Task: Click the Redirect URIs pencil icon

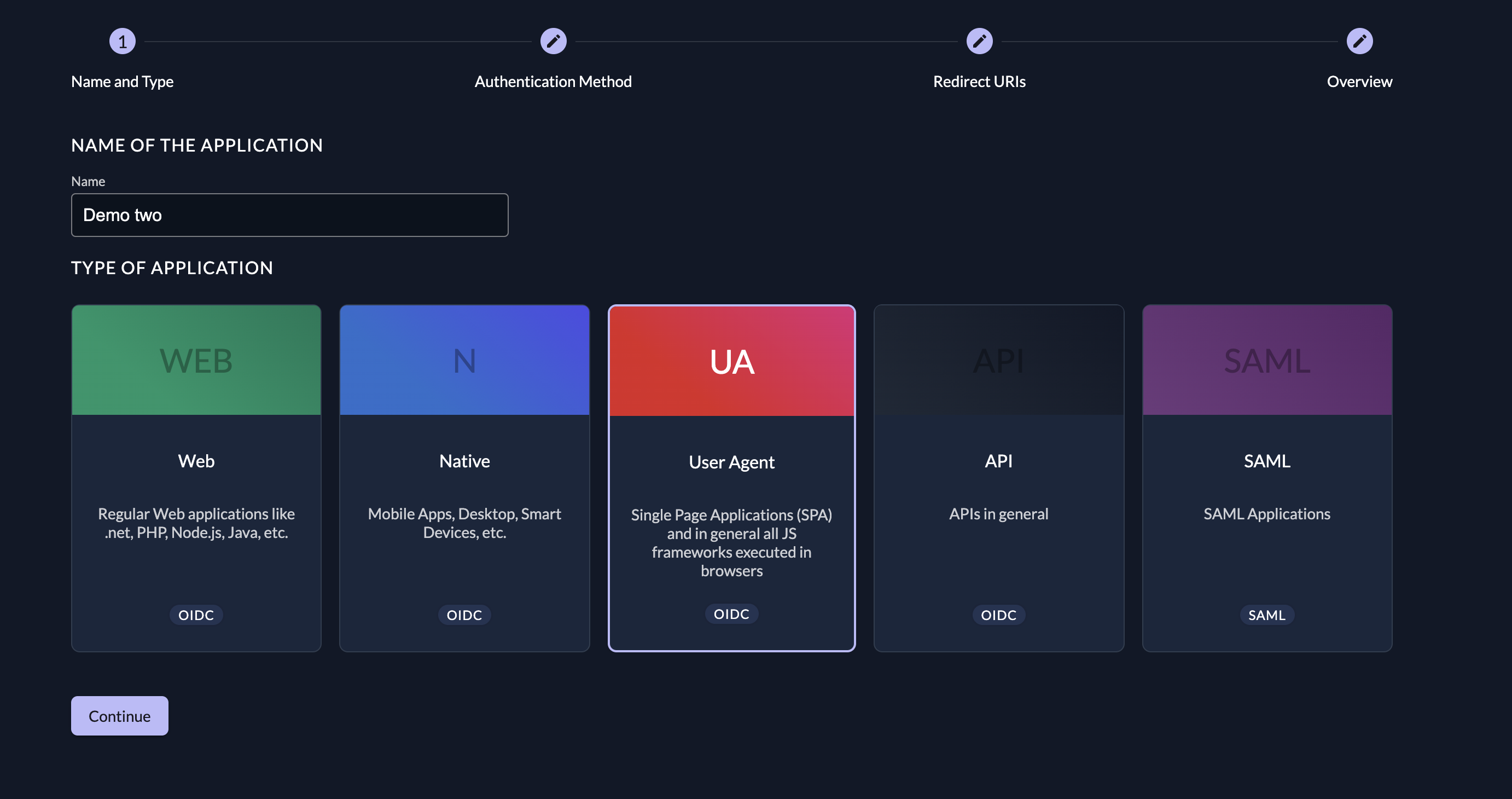Action: pyautogui.click(x=979, y=41)
